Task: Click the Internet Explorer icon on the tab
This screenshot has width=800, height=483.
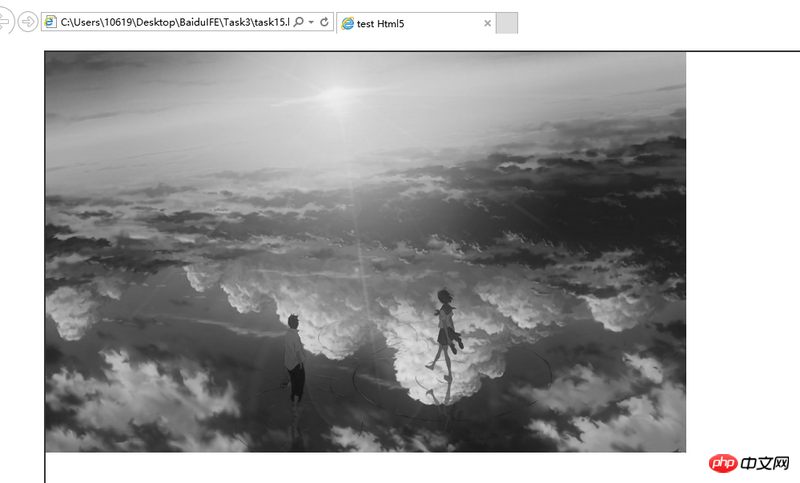Action: tap(347, 23)
